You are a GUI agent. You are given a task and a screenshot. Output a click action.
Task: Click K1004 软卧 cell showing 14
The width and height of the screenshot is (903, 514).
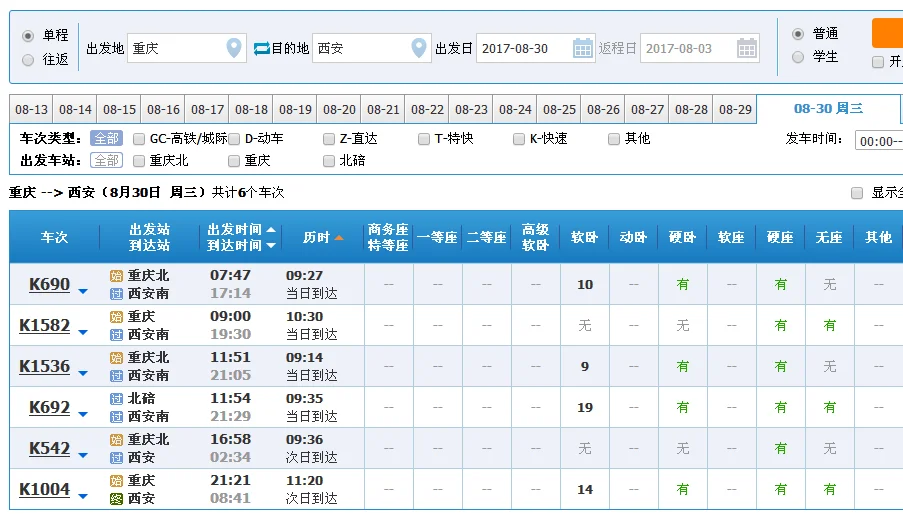(585, 489)
